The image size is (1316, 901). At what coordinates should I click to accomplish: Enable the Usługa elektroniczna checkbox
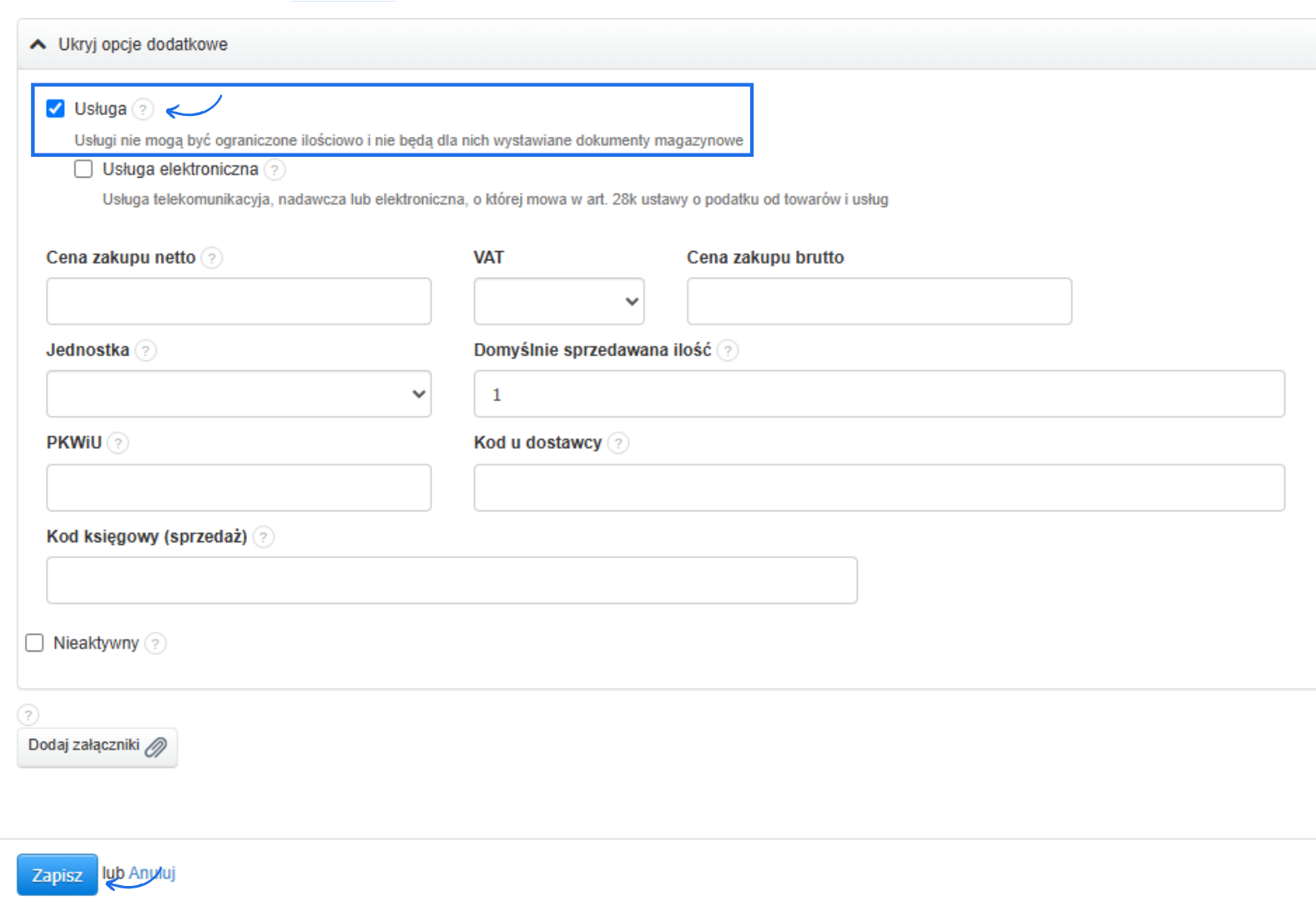(83, 169)
